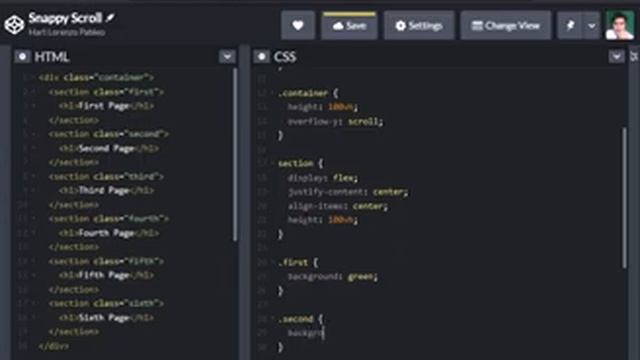640x360 pixels.
Task: Click the Second Page heading text
Action: click(107, 149)
